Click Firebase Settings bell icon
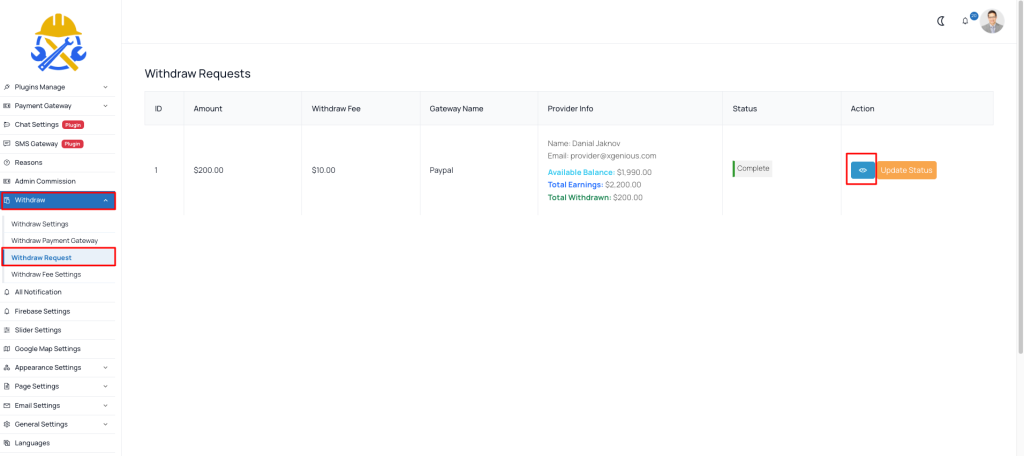The image size is (1024, 456). 7,312
